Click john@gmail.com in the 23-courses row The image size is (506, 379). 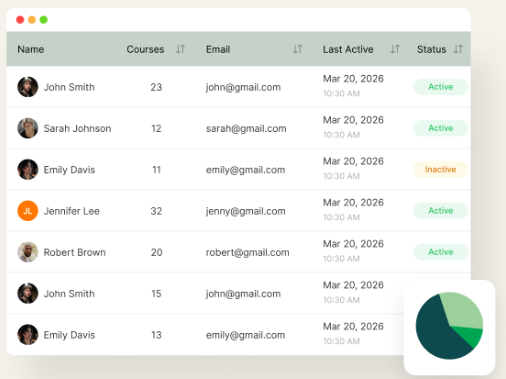pos(243,87)
